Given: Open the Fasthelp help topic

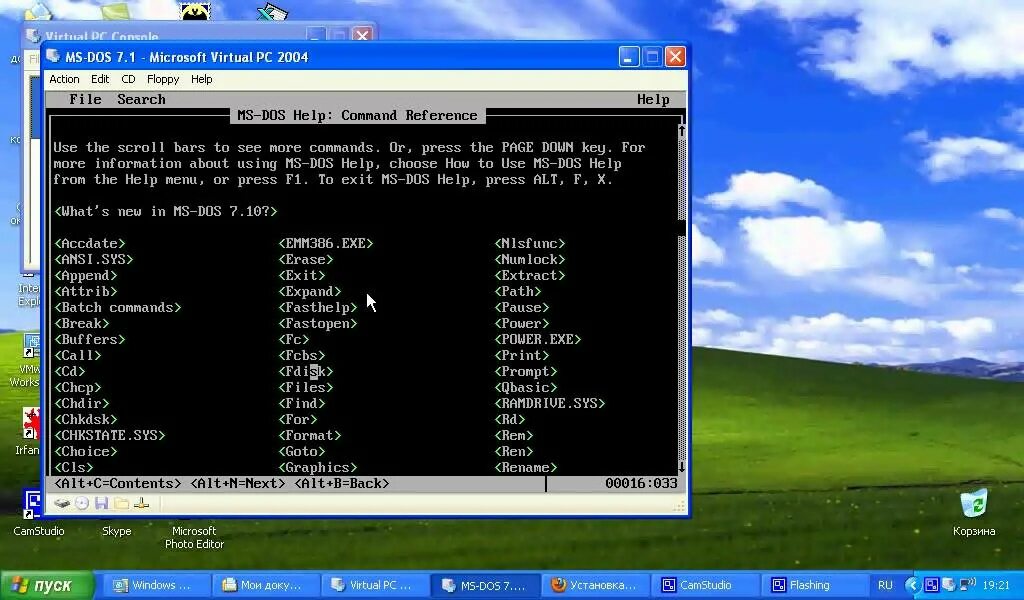Looking at the screenshot, I should pyautogui.click(x=317, y=307).
